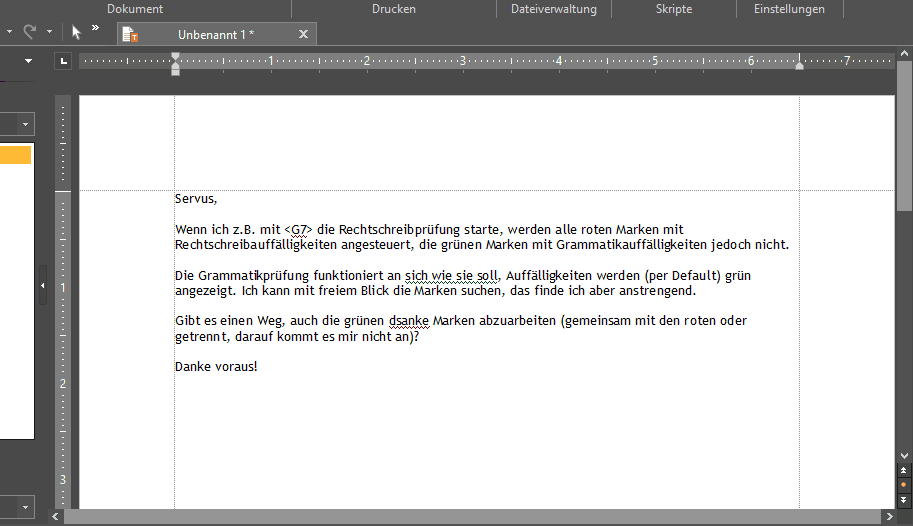Collapse the sidebar with its handle arrow
Screen dimensions: 913x526
43,285
